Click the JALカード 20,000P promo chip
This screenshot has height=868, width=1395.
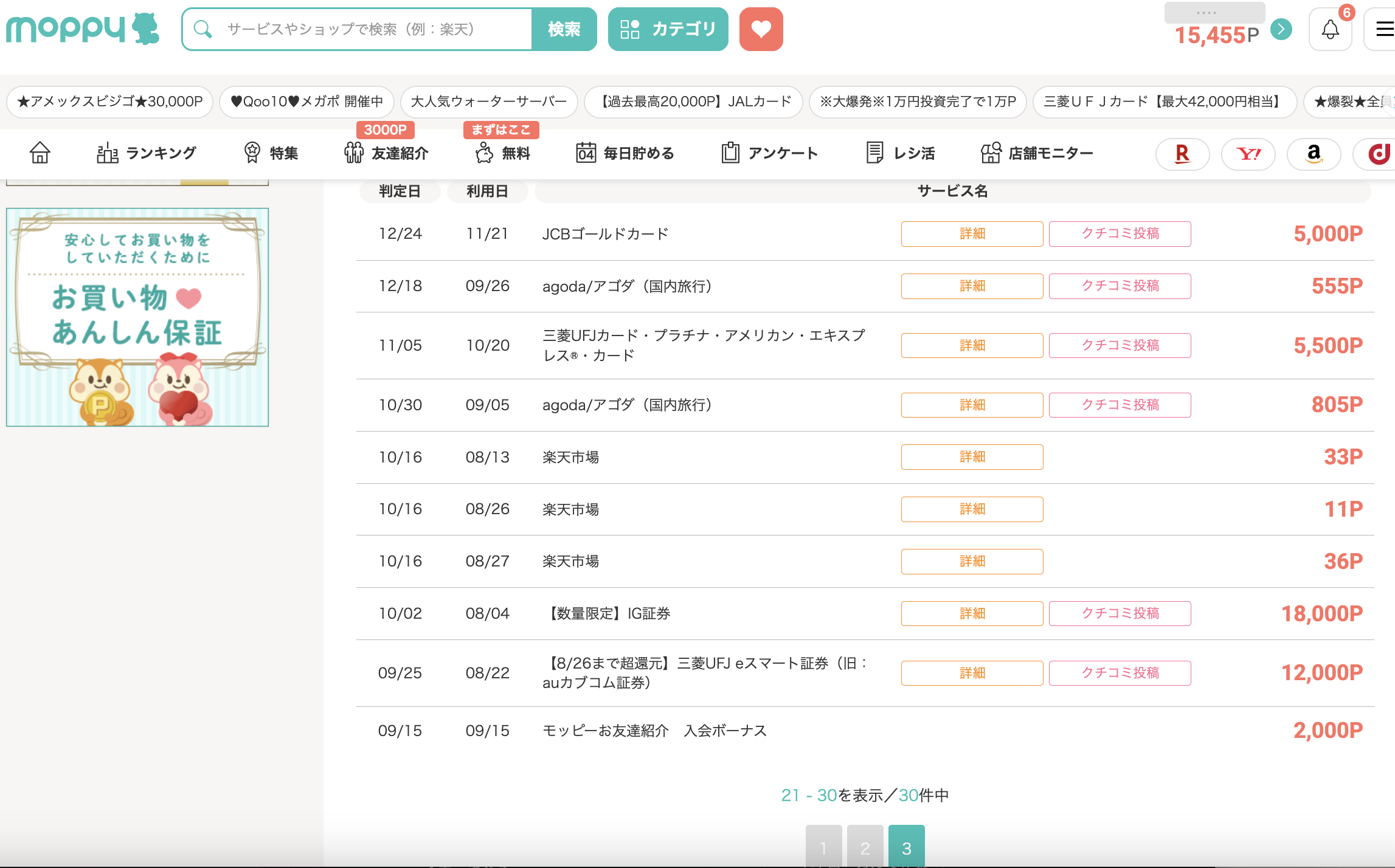click(x=693, y=102)
